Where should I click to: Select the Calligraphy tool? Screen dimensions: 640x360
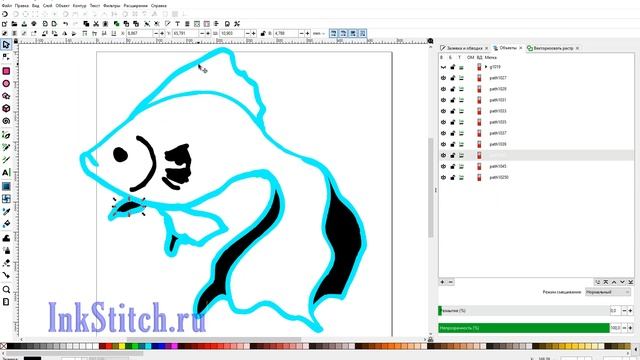(6, 160)
